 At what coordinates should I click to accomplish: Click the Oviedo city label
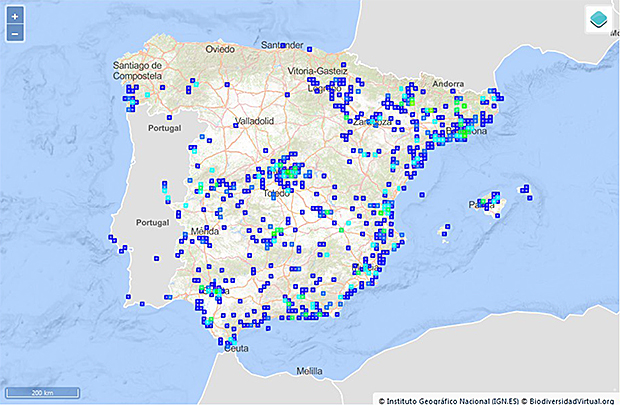click(219, 48)
